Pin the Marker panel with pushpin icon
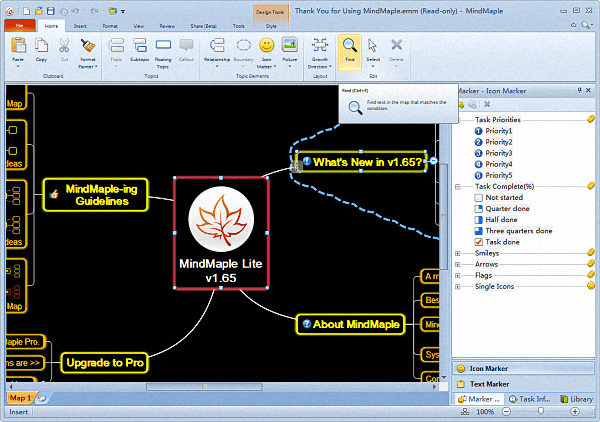 point(579,91)
